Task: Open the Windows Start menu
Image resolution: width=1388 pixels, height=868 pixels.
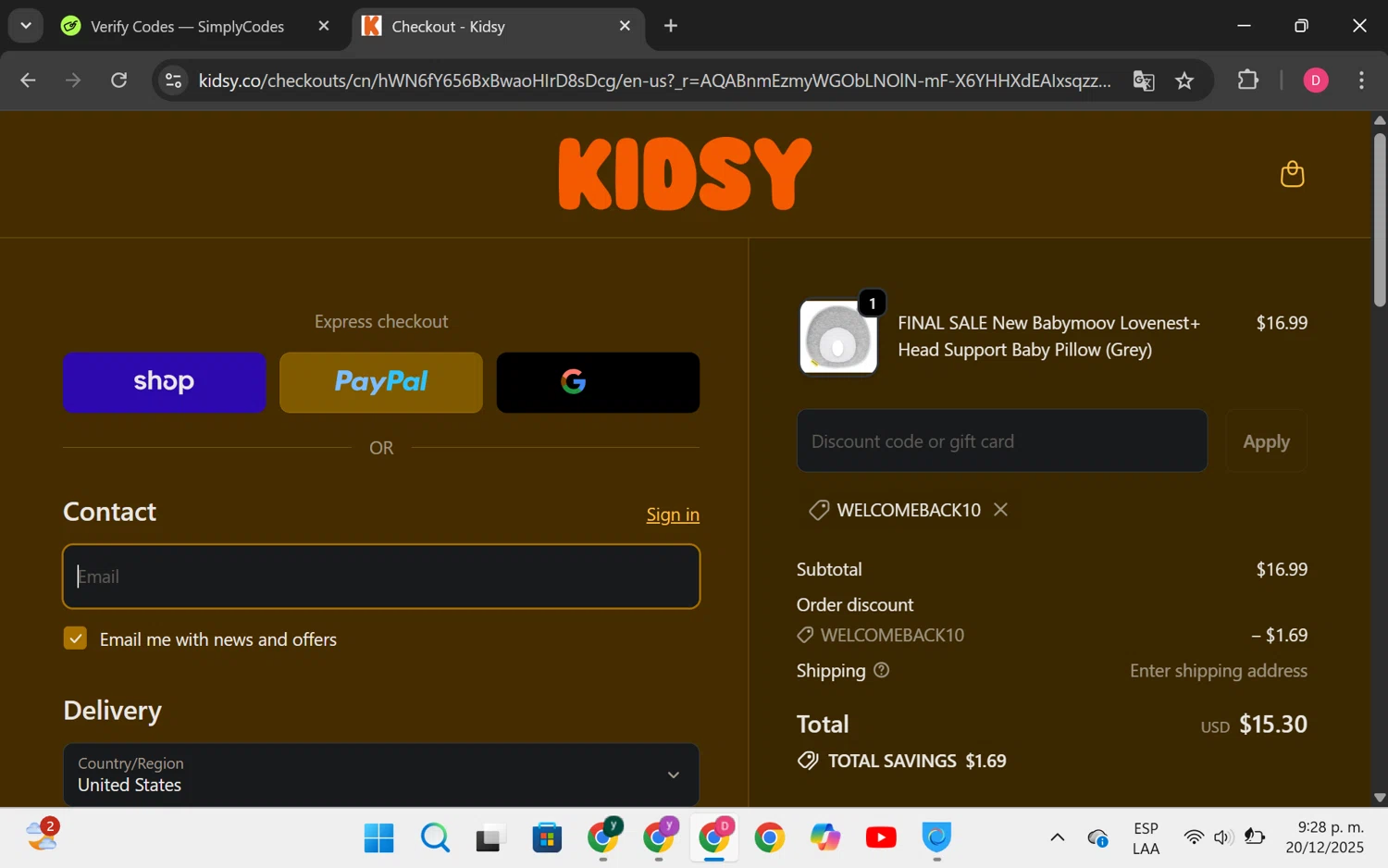Action: pyautogui.click(x=378, y=837)
